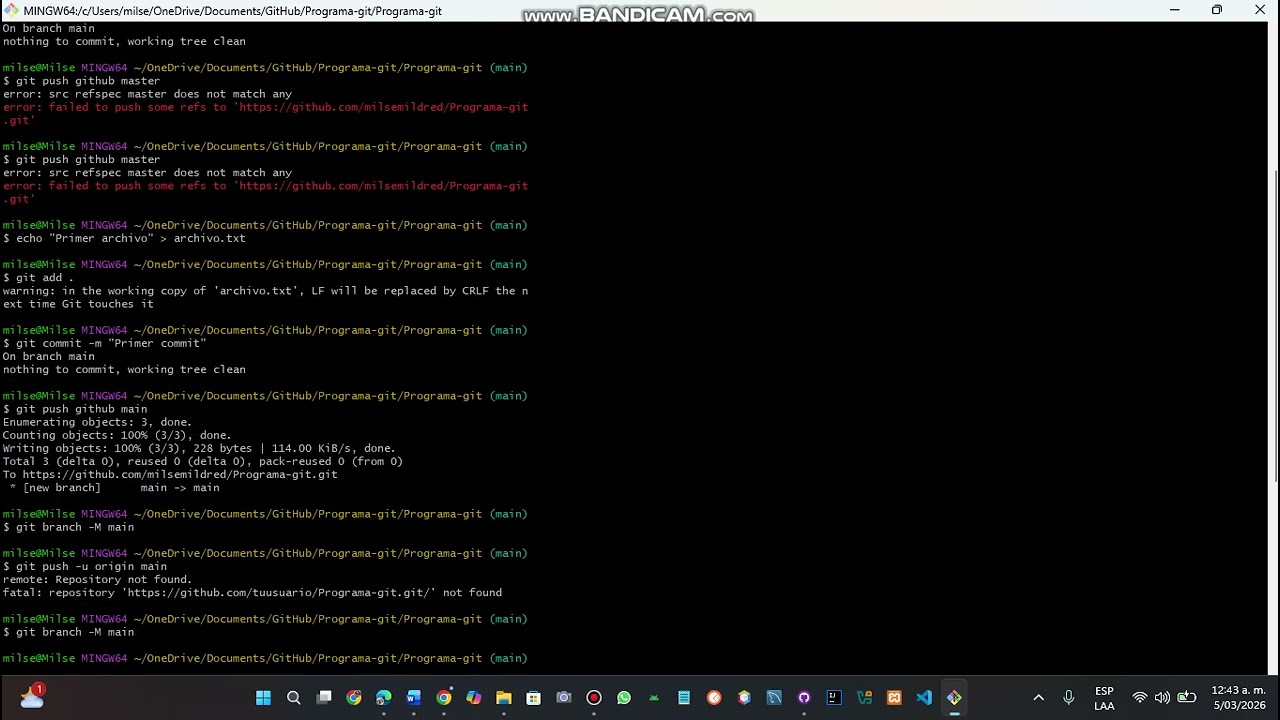Click the '$ git add .' command line

[38, 278]
